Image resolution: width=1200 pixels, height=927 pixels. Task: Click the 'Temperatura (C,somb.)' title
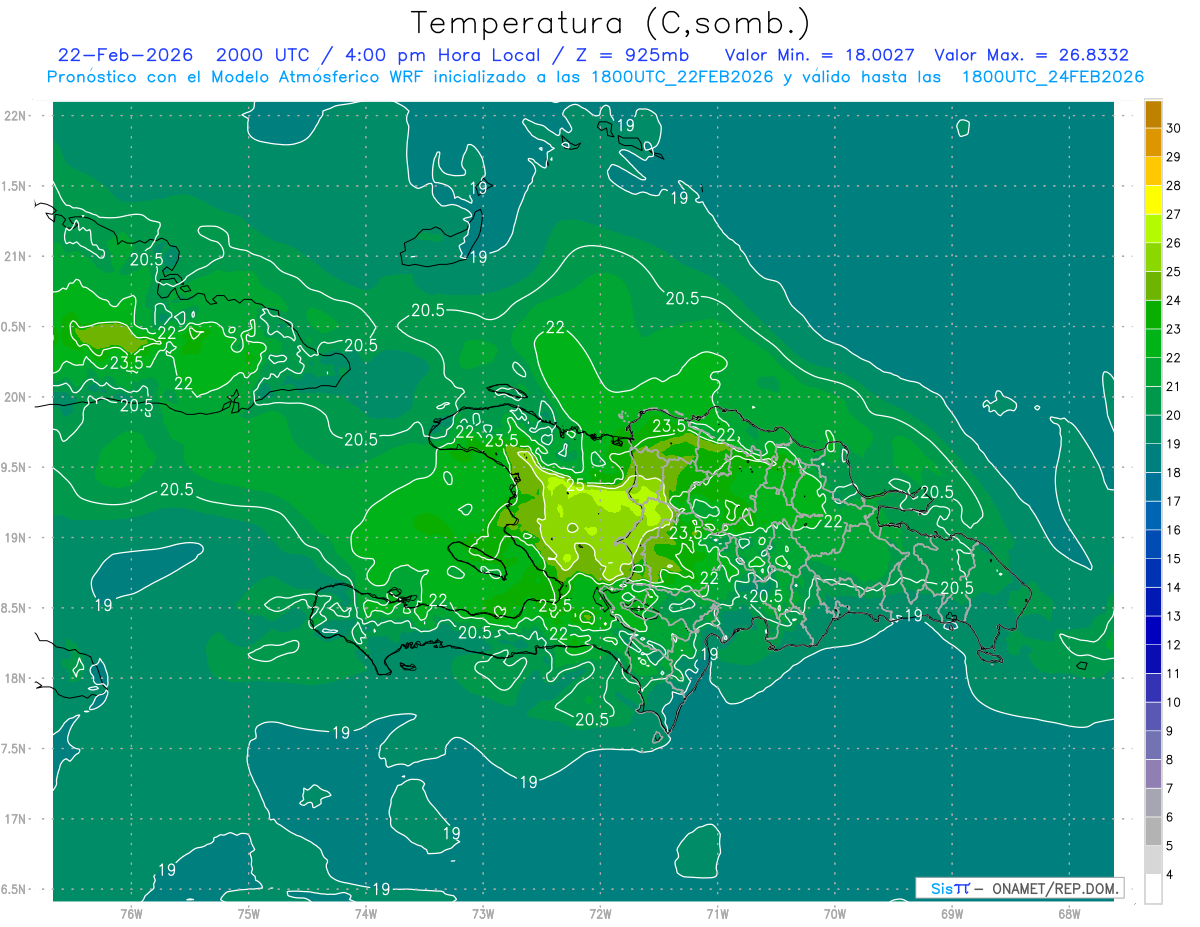(610, 22)
